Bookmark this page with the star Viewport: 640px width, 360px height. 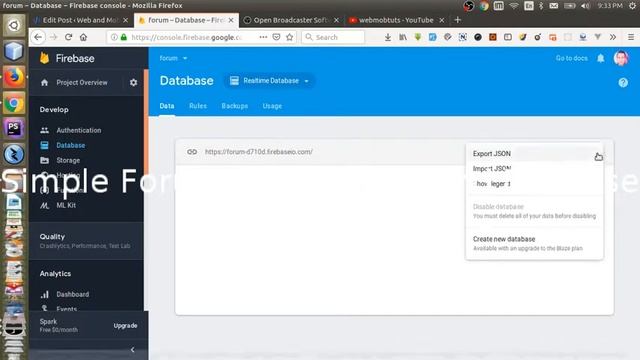[289, 37]
